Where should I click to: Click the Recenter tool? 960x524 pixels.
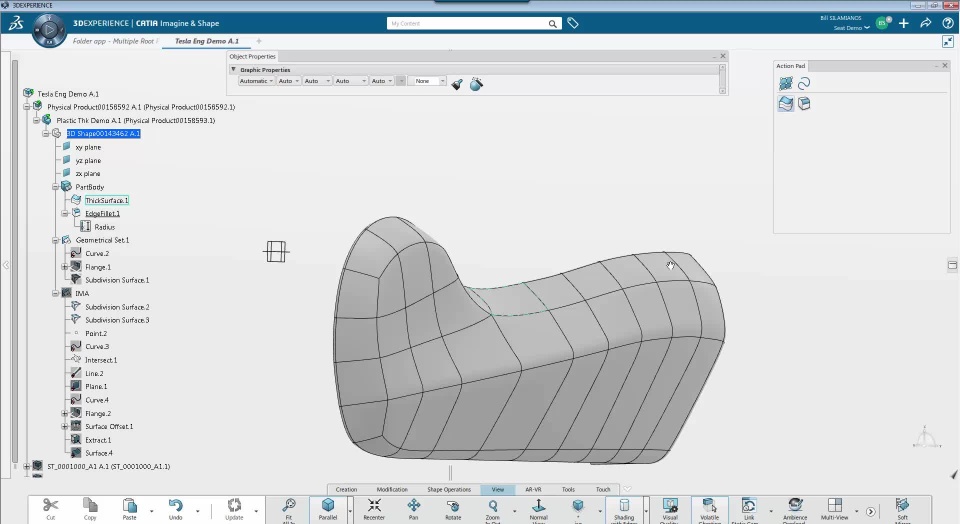(x=374, y=508)
